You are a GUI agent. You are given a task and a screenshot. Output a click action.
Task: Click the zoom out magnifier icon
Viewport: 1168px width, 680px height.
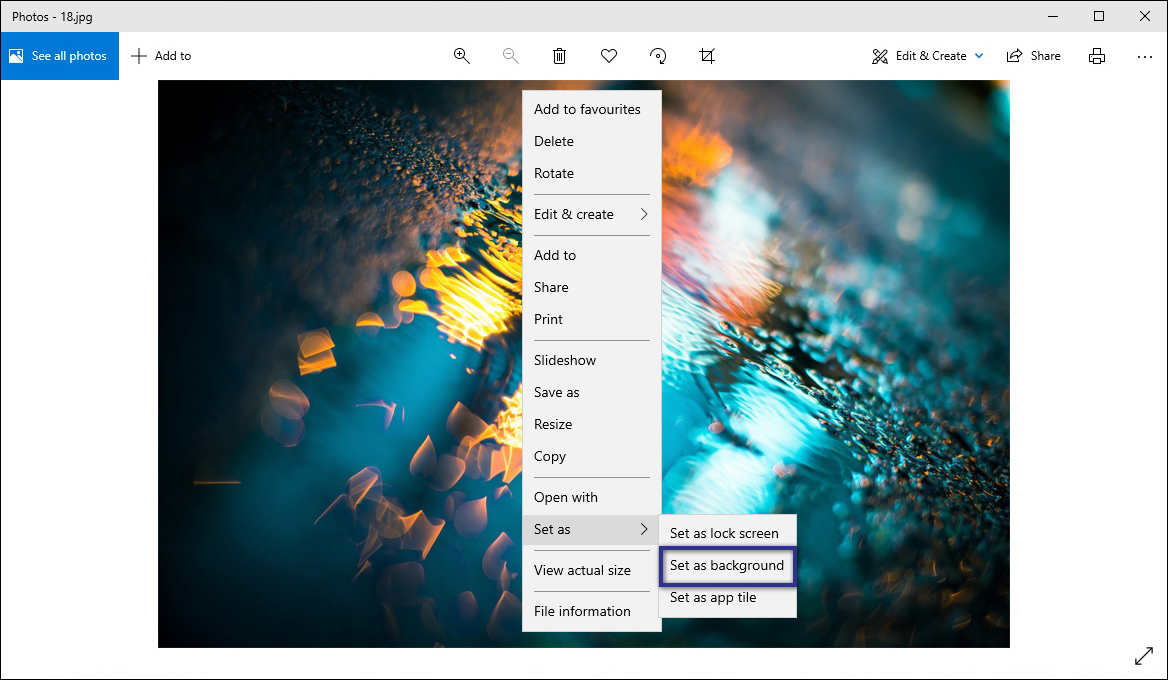pyautogui.click(x=510, y=56)
